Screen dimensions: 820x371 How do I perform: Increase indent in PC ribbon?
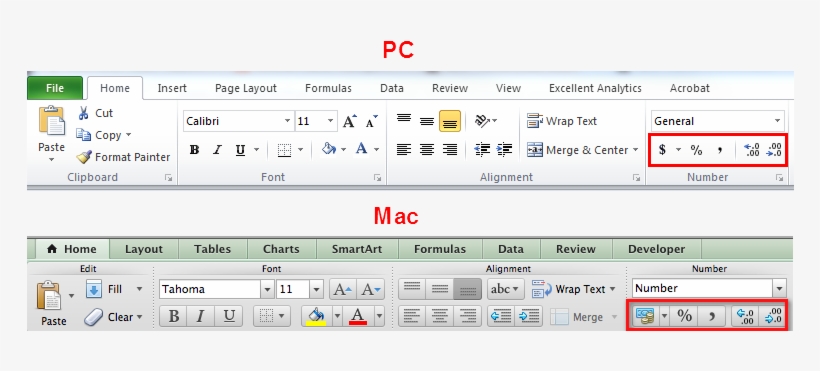point(504,150)
